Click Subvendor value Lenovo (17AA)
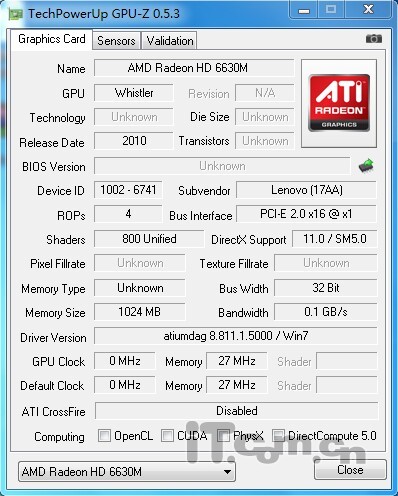 tap(307, 190)
